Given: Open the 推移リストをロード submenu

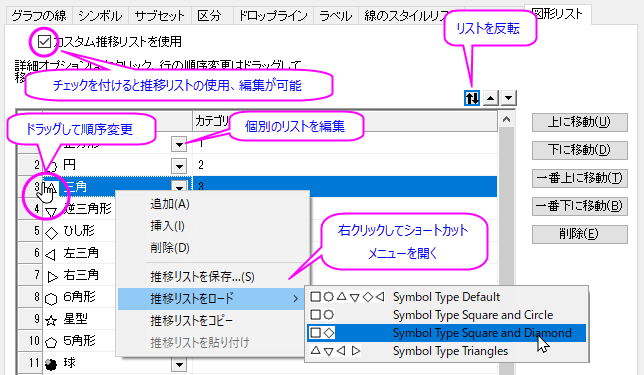Looking at the screenshot, I should pyautogui.click(x=211, y=299).
